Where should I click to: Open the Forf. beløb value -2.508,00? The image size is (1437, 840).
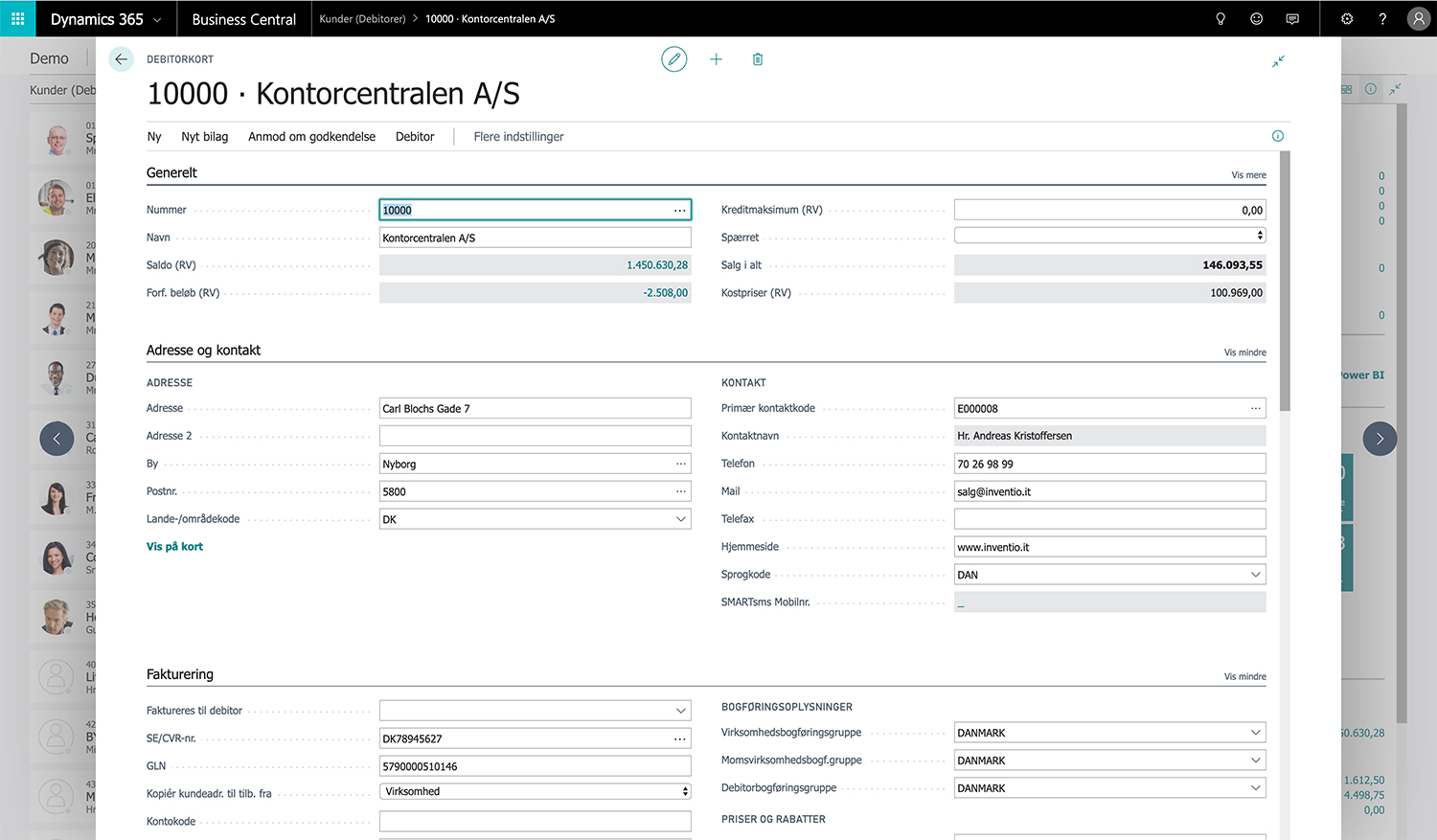click(x=665, y=293)
